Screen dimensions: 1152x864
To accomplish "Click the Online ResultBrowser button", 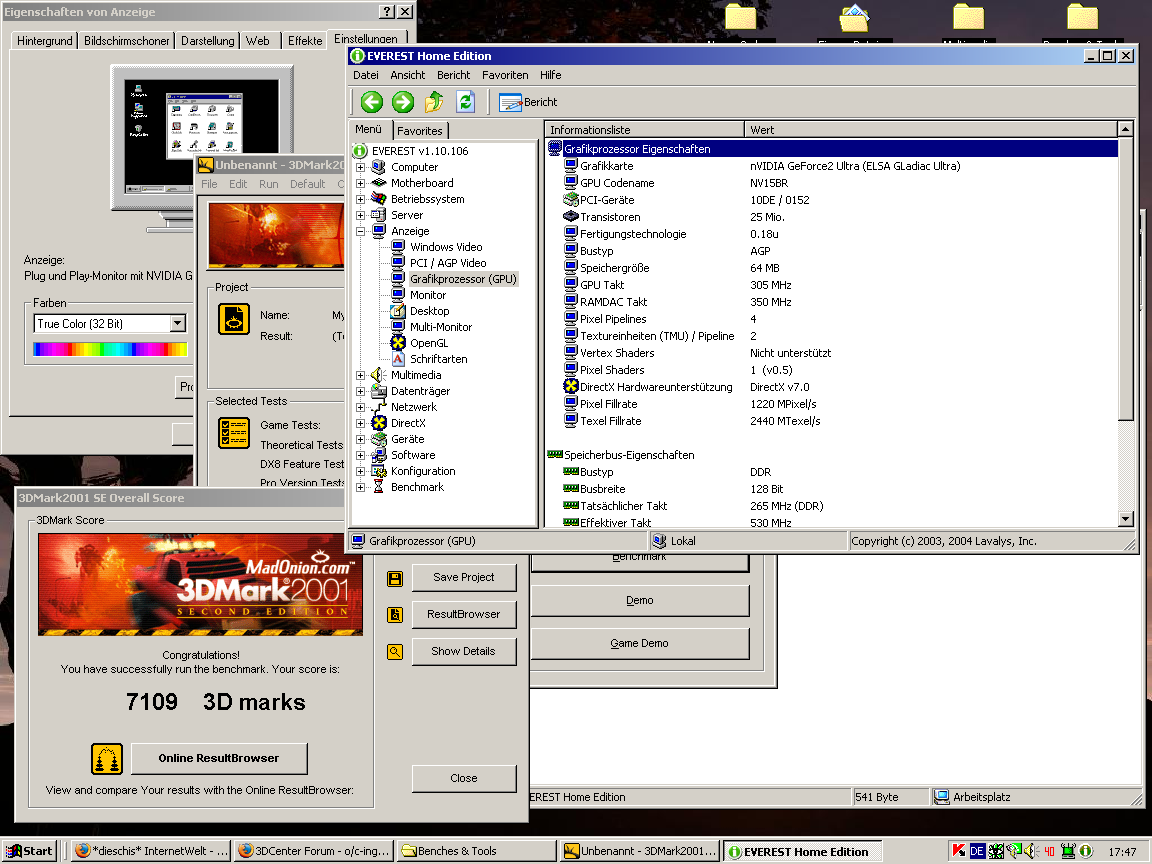I will point(219,759).
